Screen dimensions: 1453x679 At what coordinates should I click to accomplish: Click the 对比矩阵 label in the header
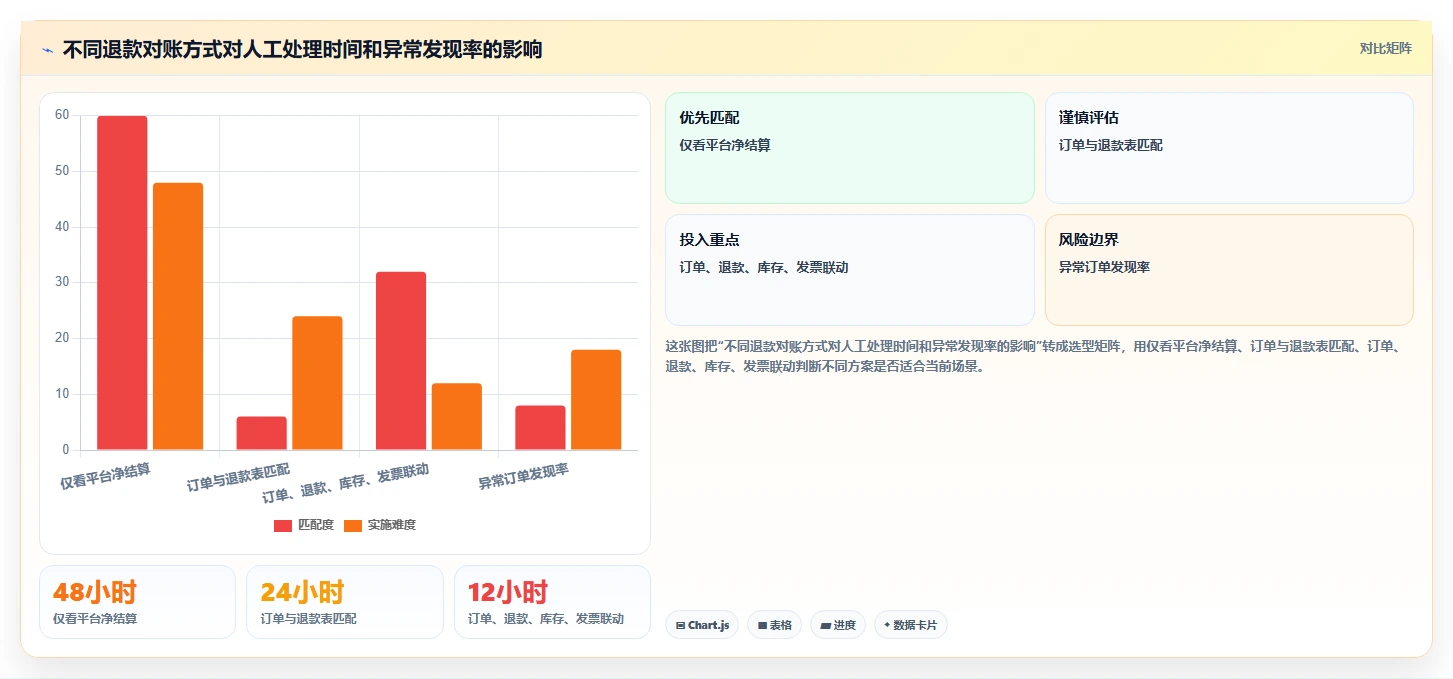click(x=1385, y=48)
